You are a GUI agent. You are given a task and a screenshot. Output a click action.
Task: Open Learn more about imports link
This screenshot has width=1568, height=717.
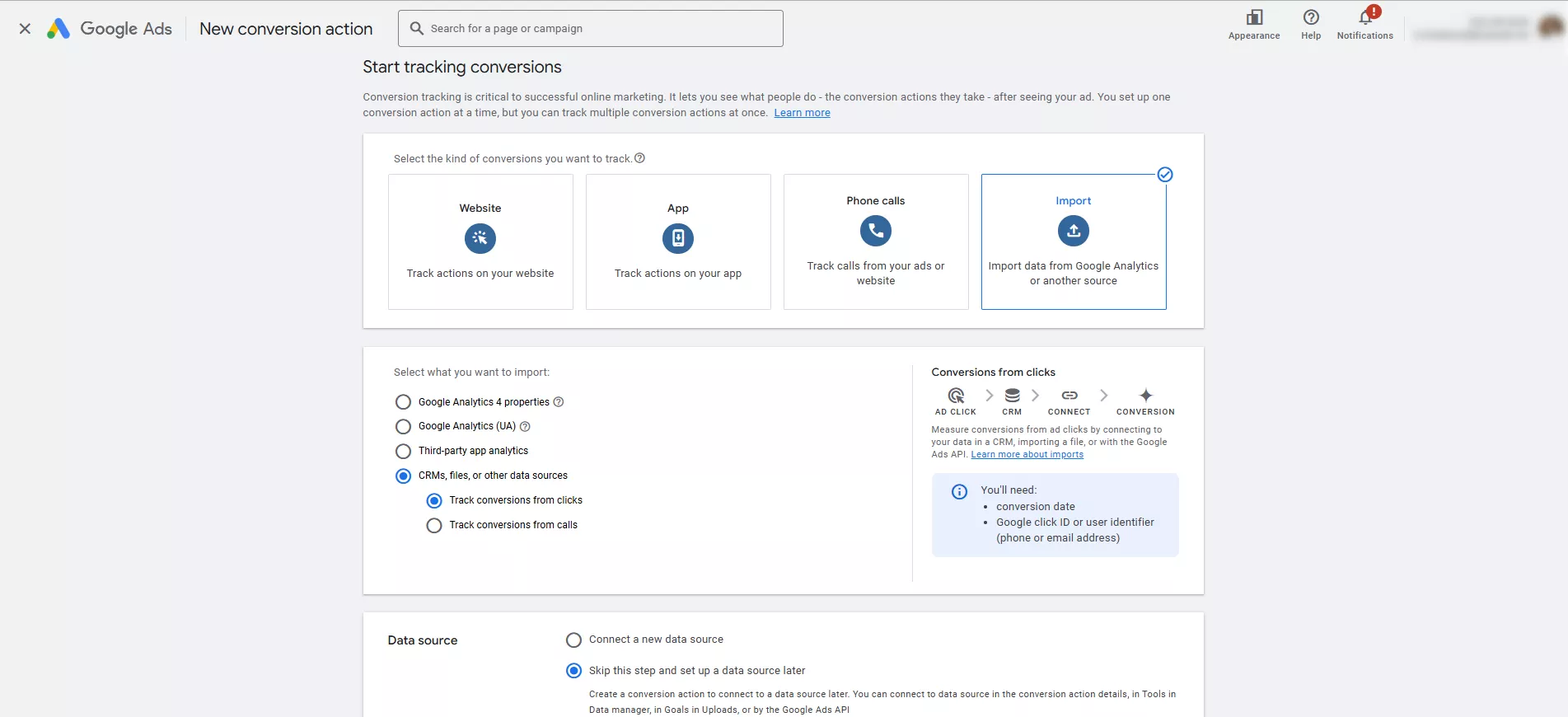tap(1027, 455)
